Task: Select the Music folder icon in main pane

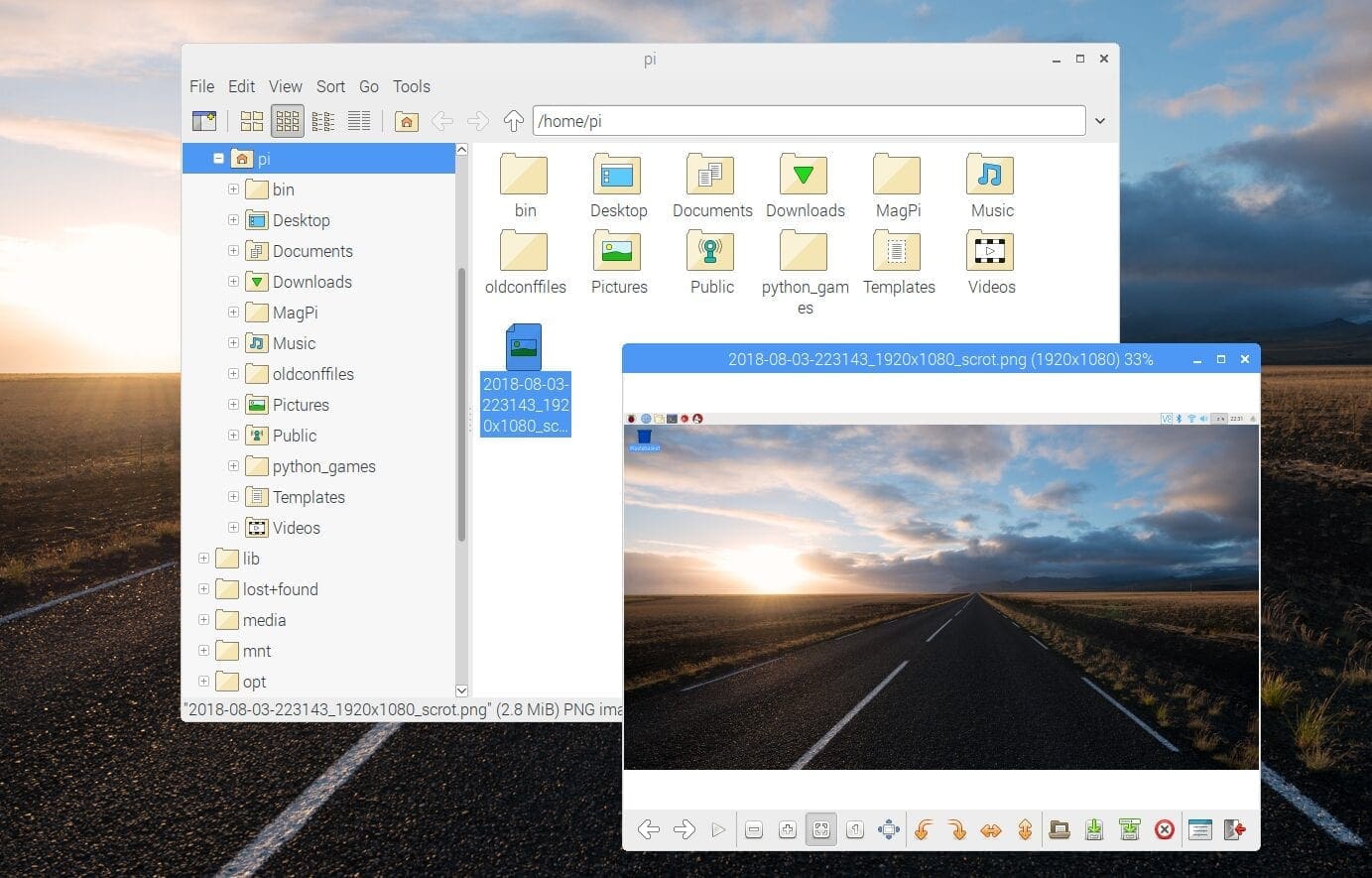Action: point(991,176)
